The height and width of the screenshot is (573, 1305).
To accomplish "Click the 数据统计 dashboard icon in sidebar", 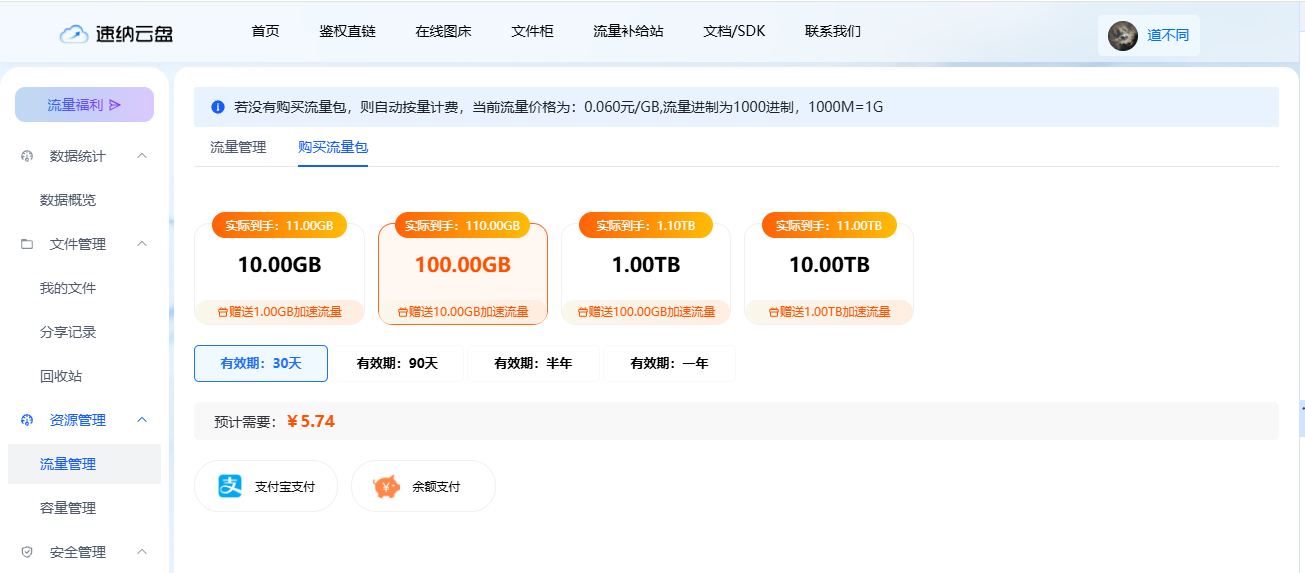I will pos(27,156).
